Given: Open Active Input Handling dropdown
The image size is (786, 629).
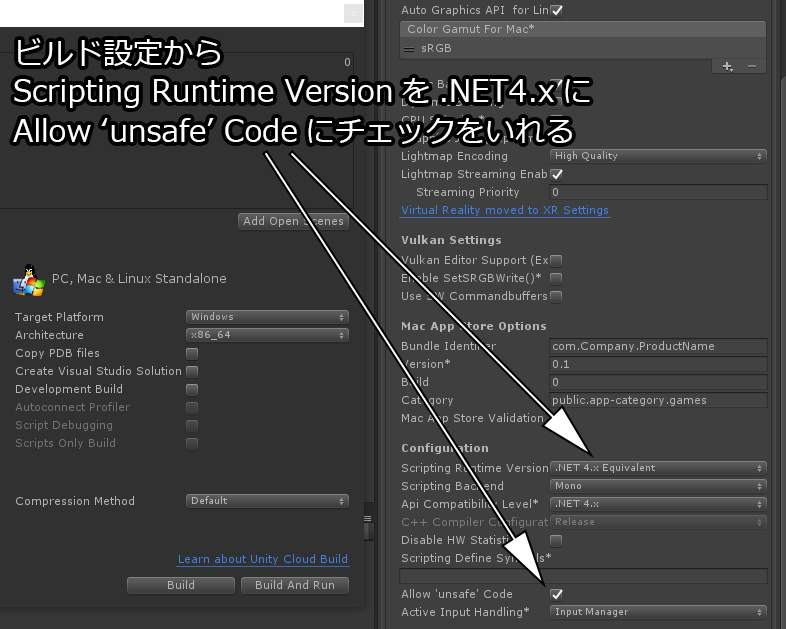Looking at the screenshot, I should coord(658,612).
